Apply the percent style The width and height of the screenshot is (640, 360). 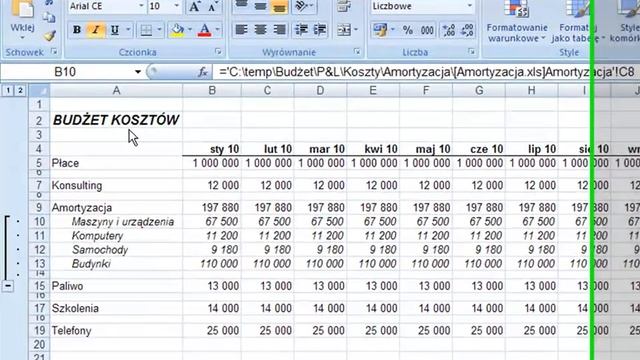[x=407, y=30]
